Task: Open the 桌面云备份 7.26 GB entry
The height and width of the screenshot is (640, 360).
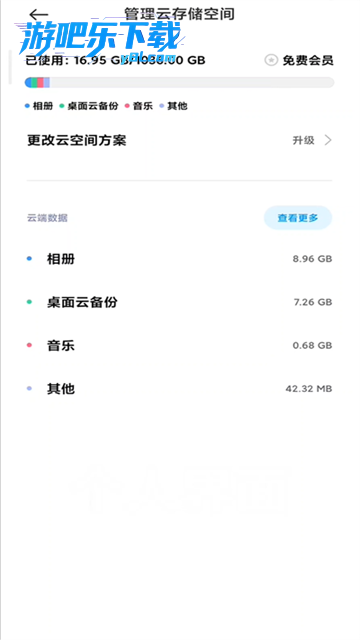Action: click(180, 302)
